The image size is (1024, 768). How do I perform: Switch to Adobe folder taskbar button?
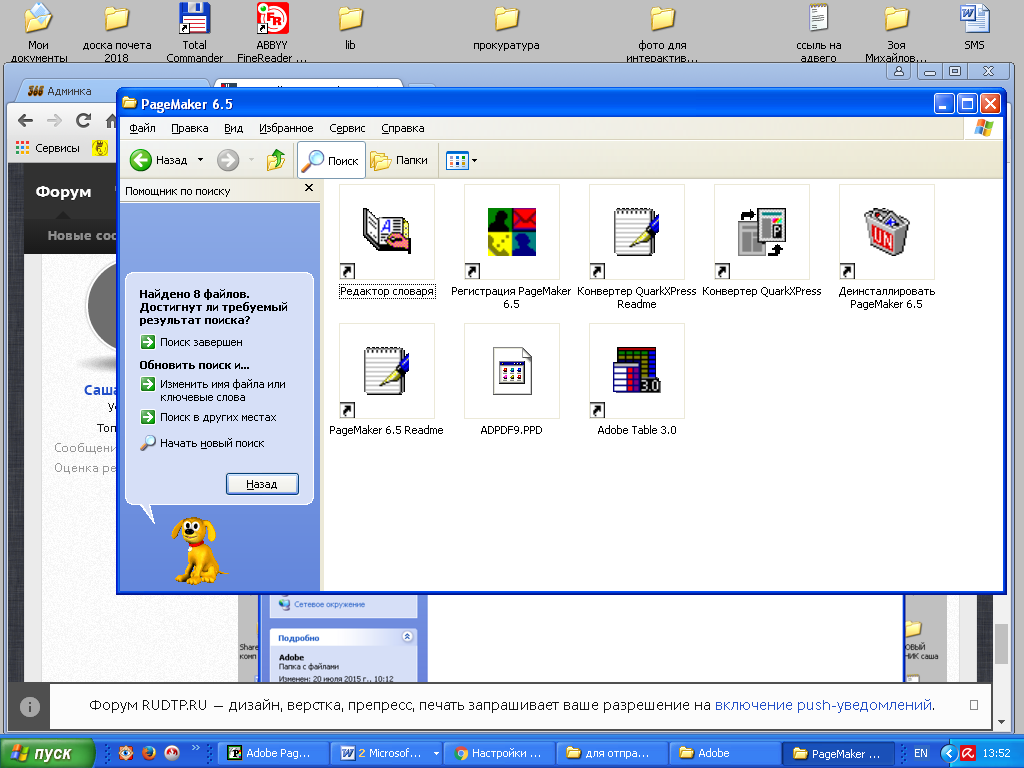[724, 753]
